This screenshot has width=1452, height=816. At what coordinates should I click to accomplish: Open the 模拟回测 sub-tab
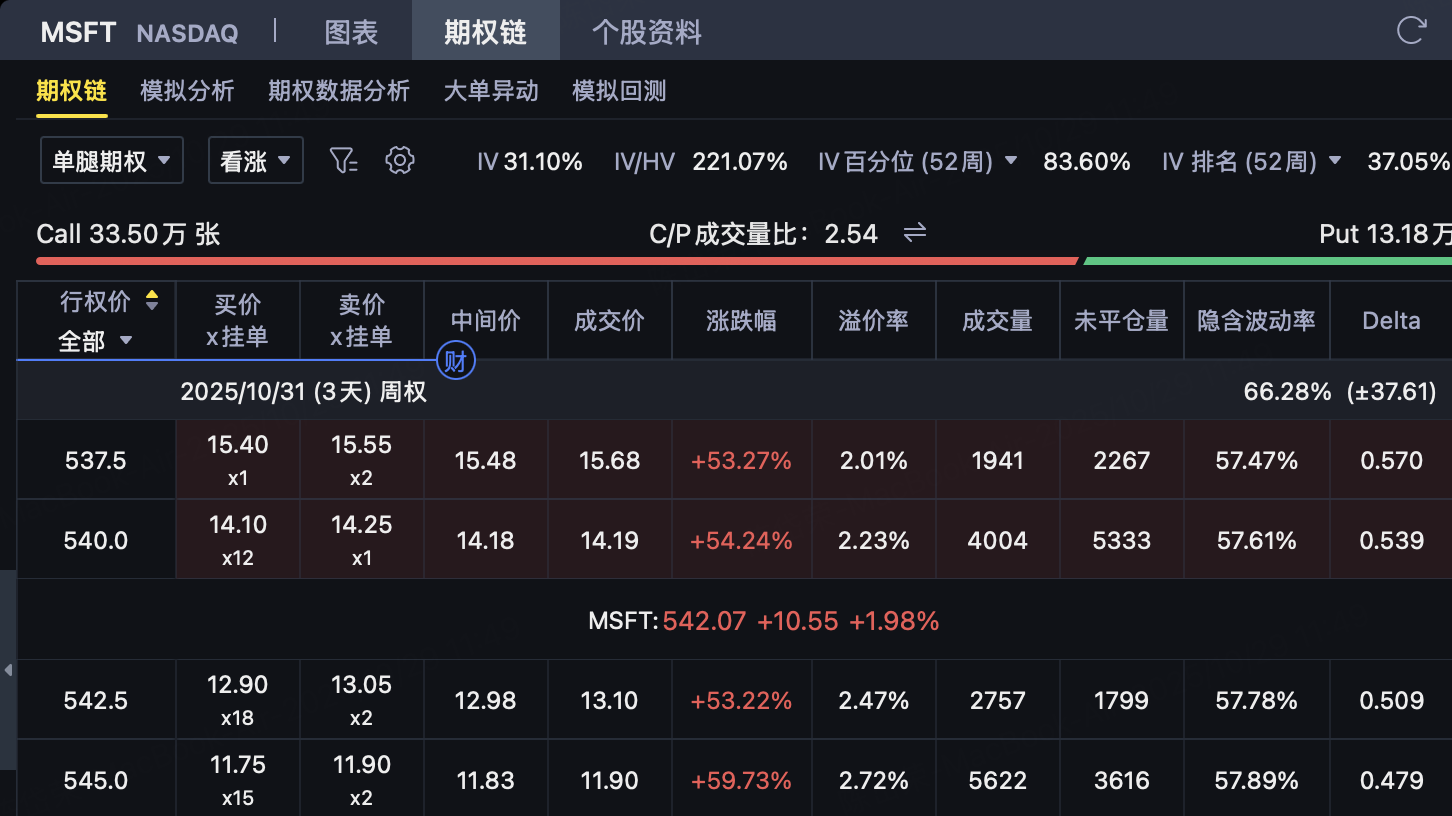click(x=619, y=91)
